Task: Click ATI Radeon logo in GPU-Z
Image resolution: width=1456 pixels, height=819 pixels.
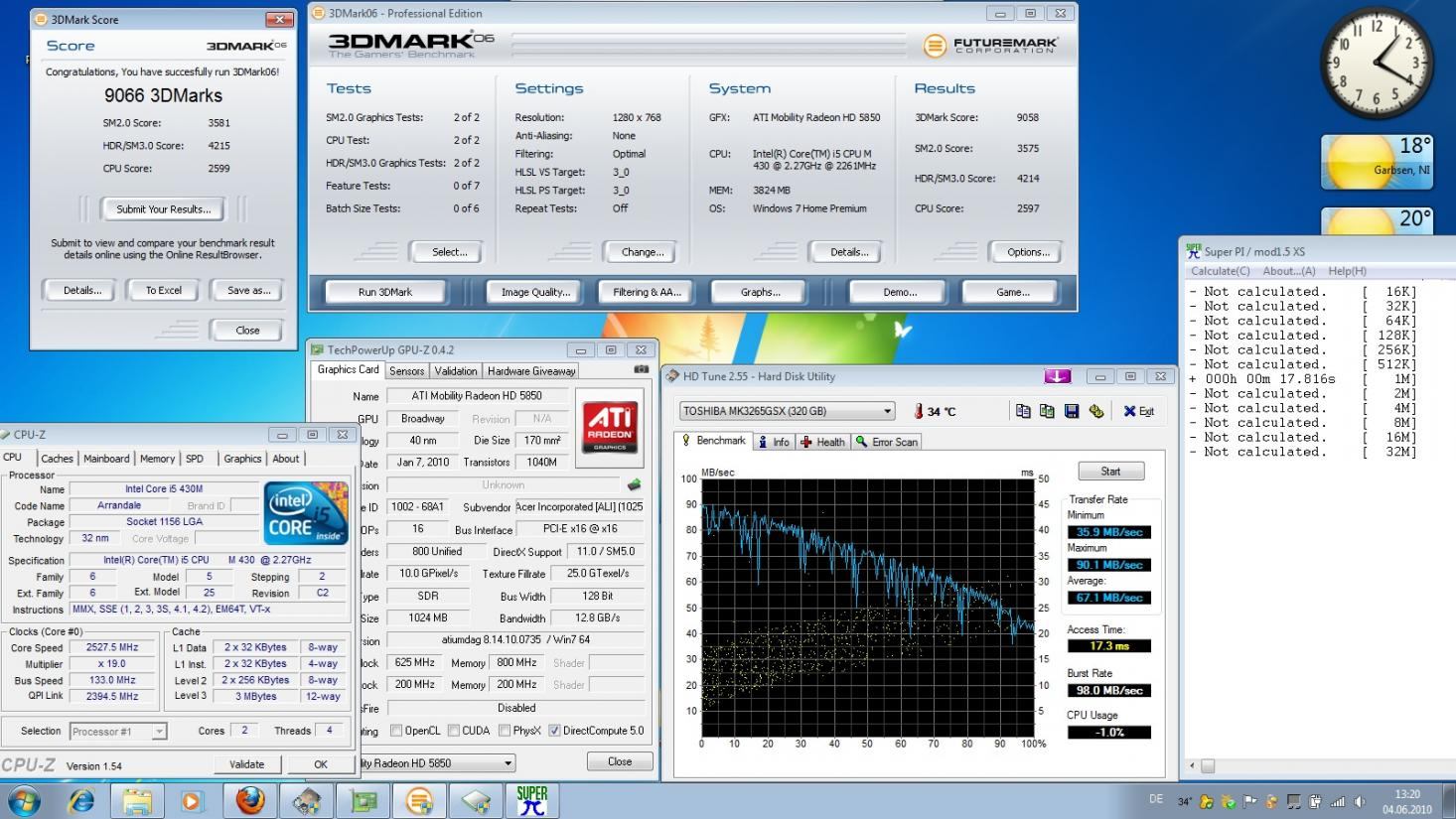Action: [610, 427]
